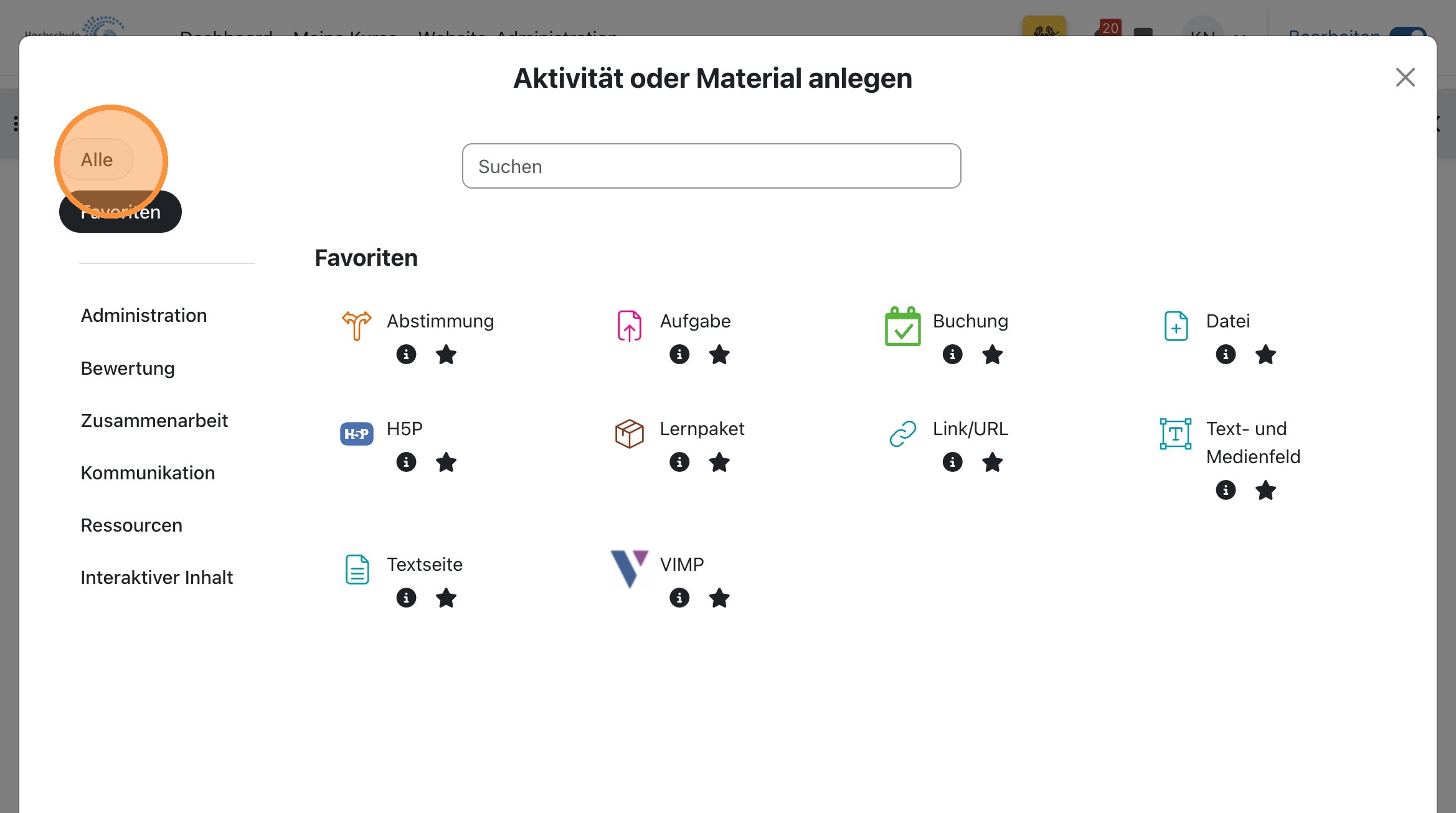Viewport: 1456px width, 813px height.
Task: Open the VIMP video activity icon
Action: [628, 568]
